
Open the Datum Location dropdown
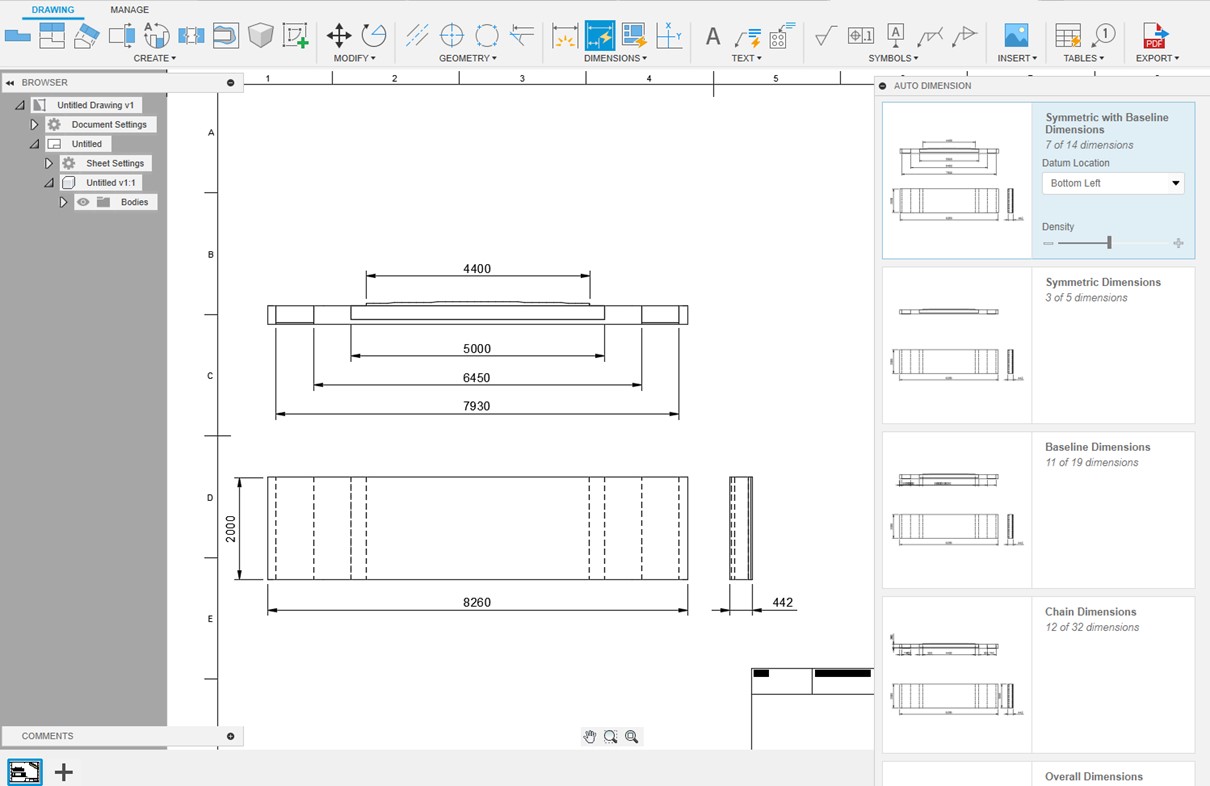coord(1113,183)
